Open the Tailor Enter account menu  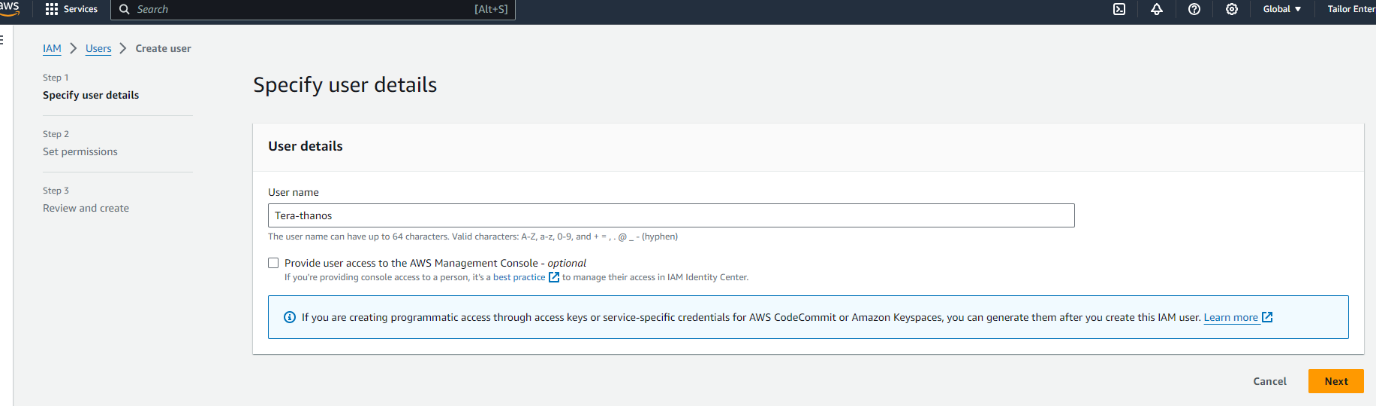click(x=1350, y=9)
